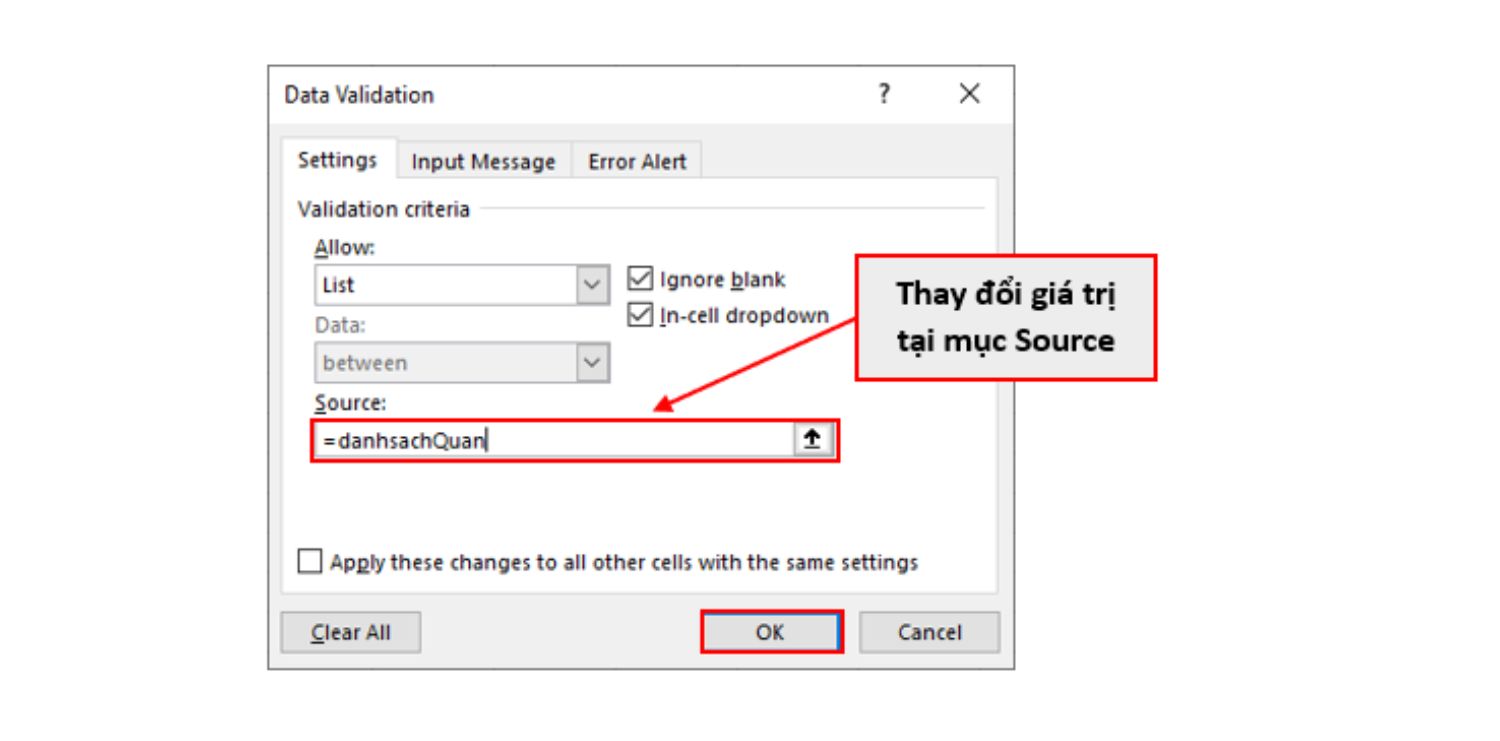Switch to the Error Alert tab

point(637,160)
